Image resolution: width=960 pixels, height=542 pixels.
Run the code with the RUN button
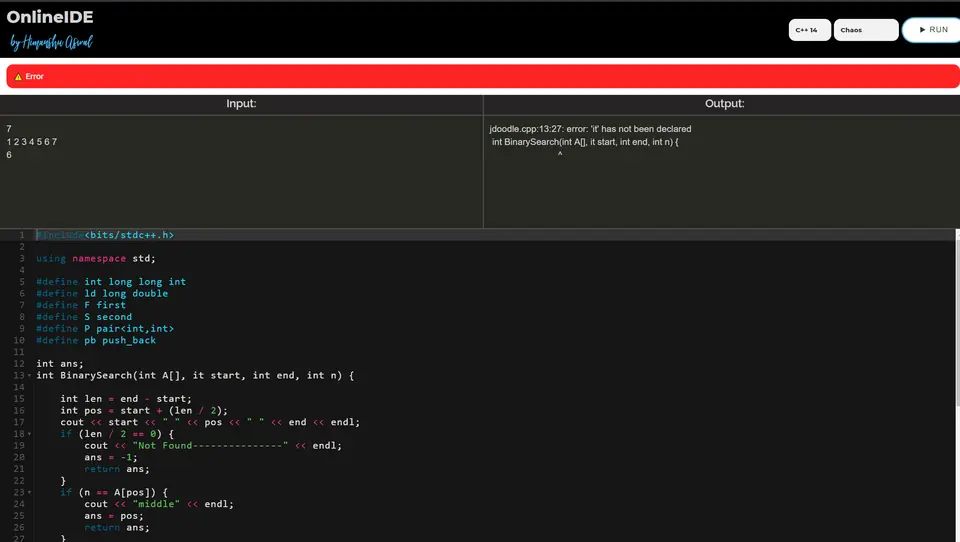coord(932,29)
